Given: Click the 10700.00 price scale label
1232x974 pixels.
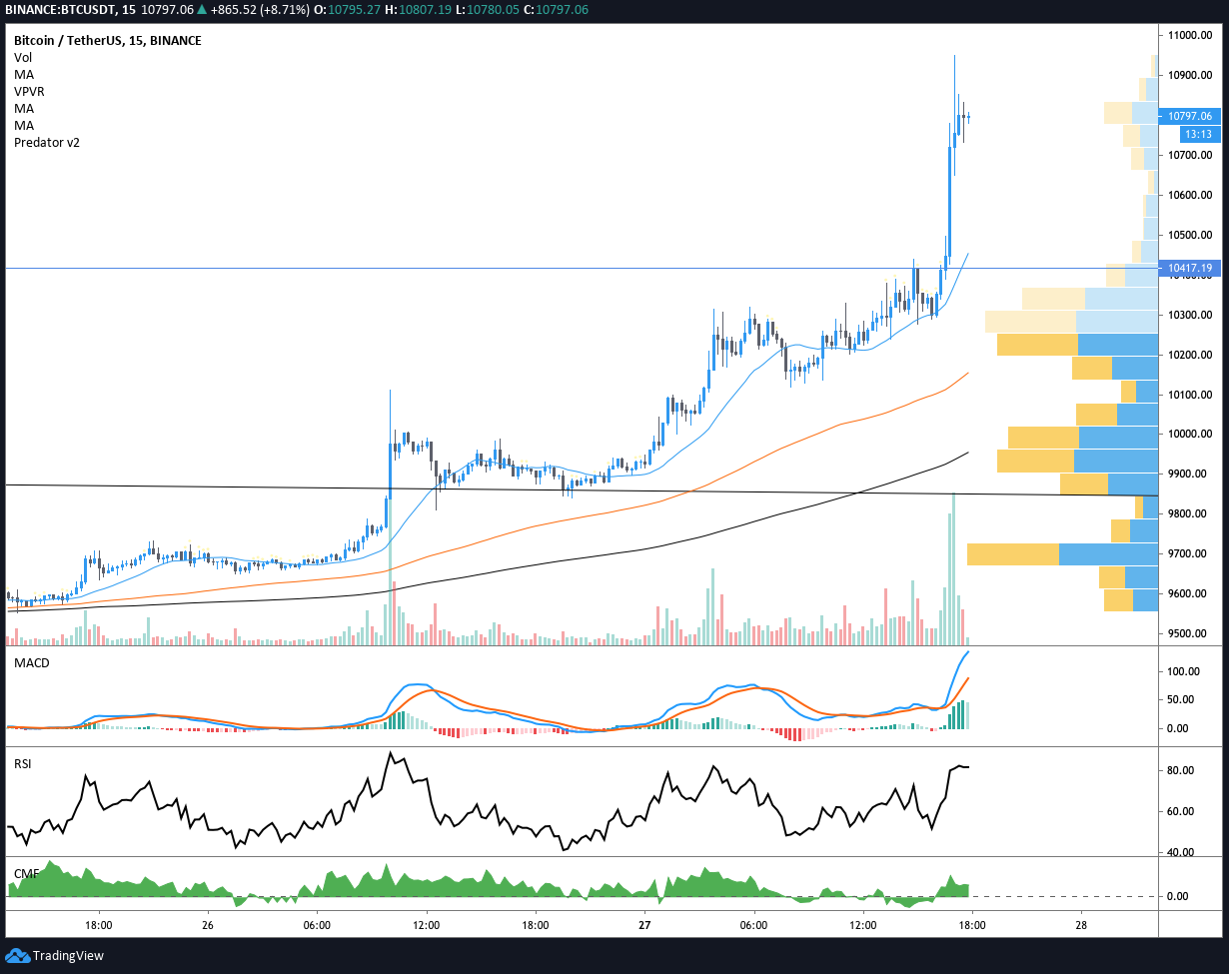Looking at the screenshot, I should [x=1190, y=155].
